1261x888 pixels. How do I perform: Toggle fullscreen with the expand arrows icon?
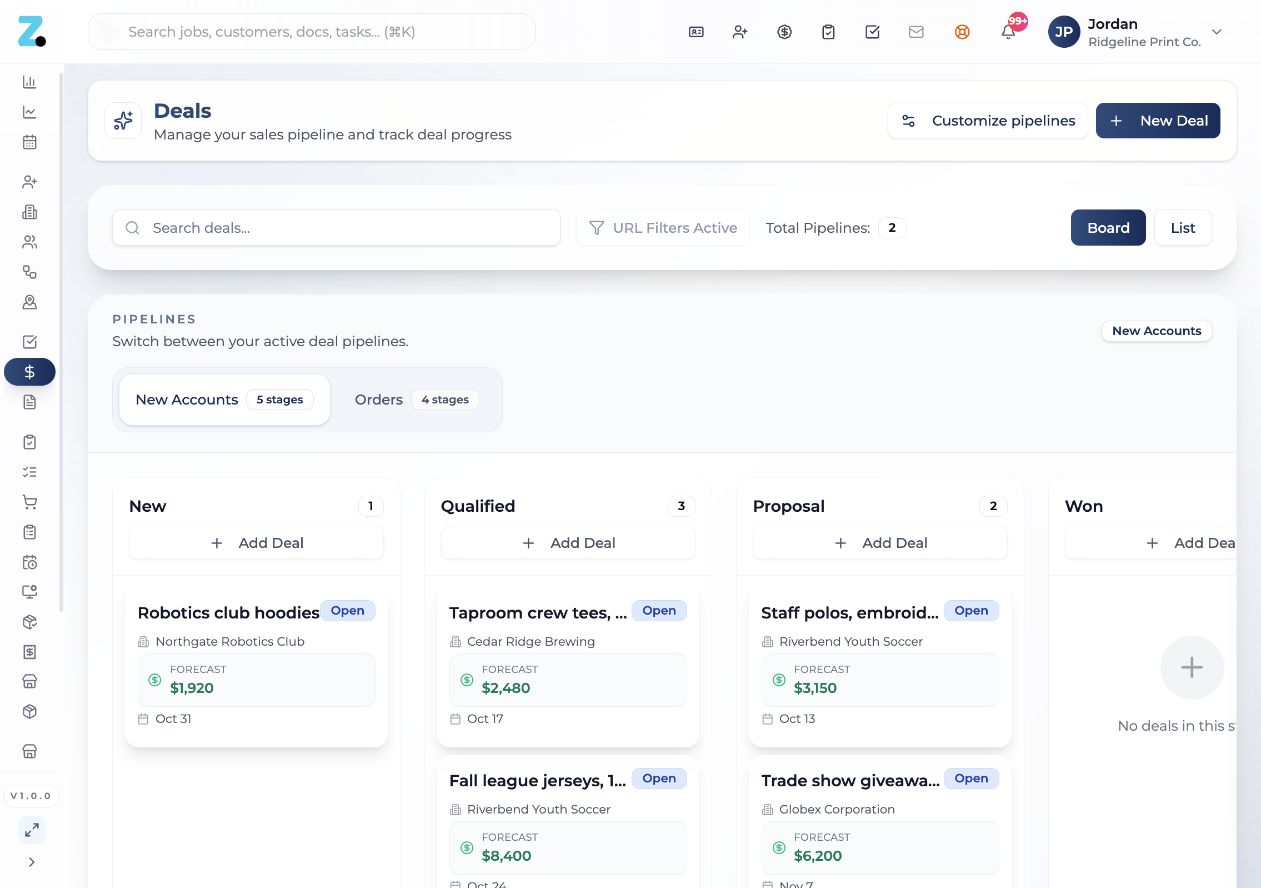[32, 830]
